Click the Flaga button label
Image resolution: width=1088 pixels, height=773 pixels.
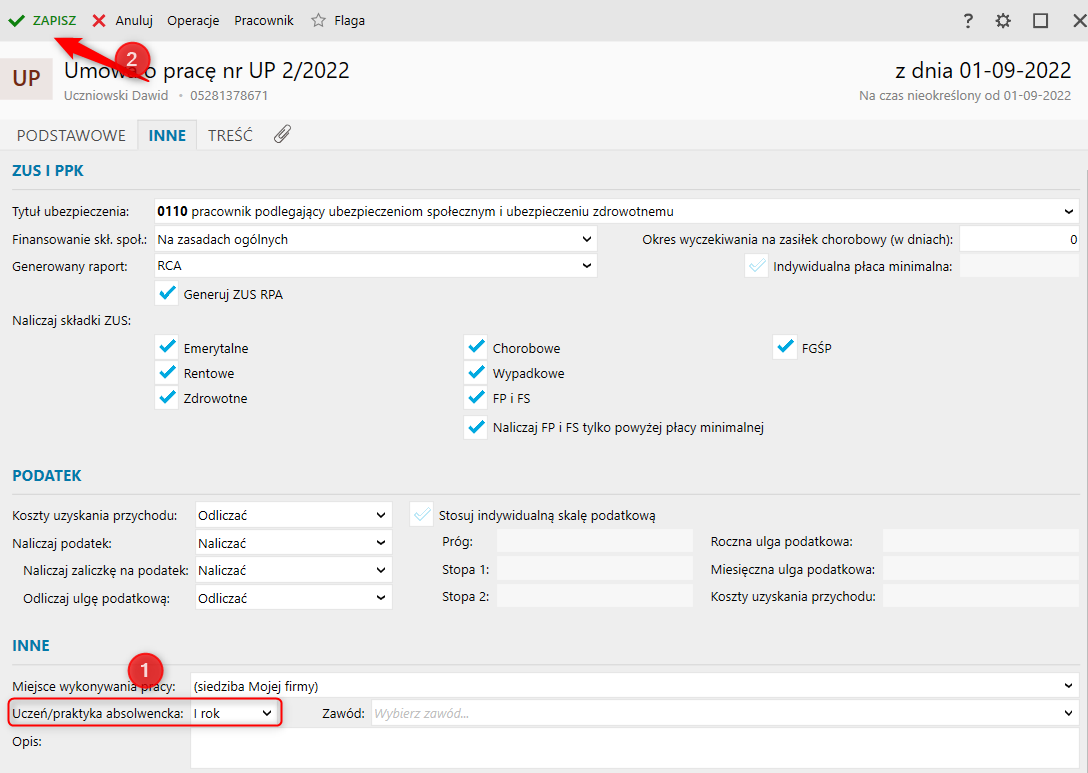(x=350, y=21)
